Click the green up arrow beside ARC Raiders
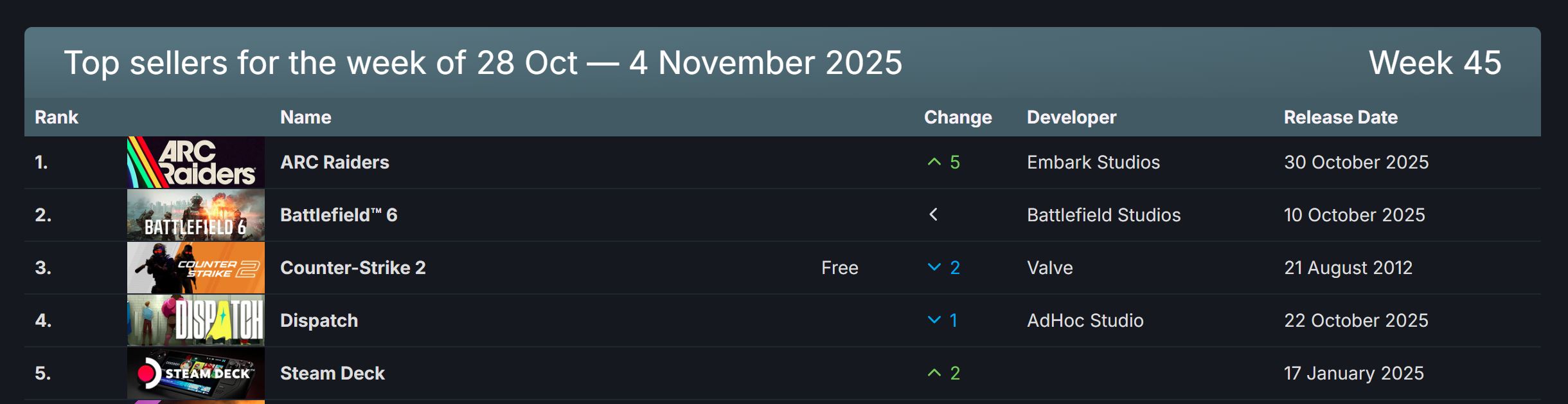This screenshot has height=404, width=1568. tap(934, 162)
